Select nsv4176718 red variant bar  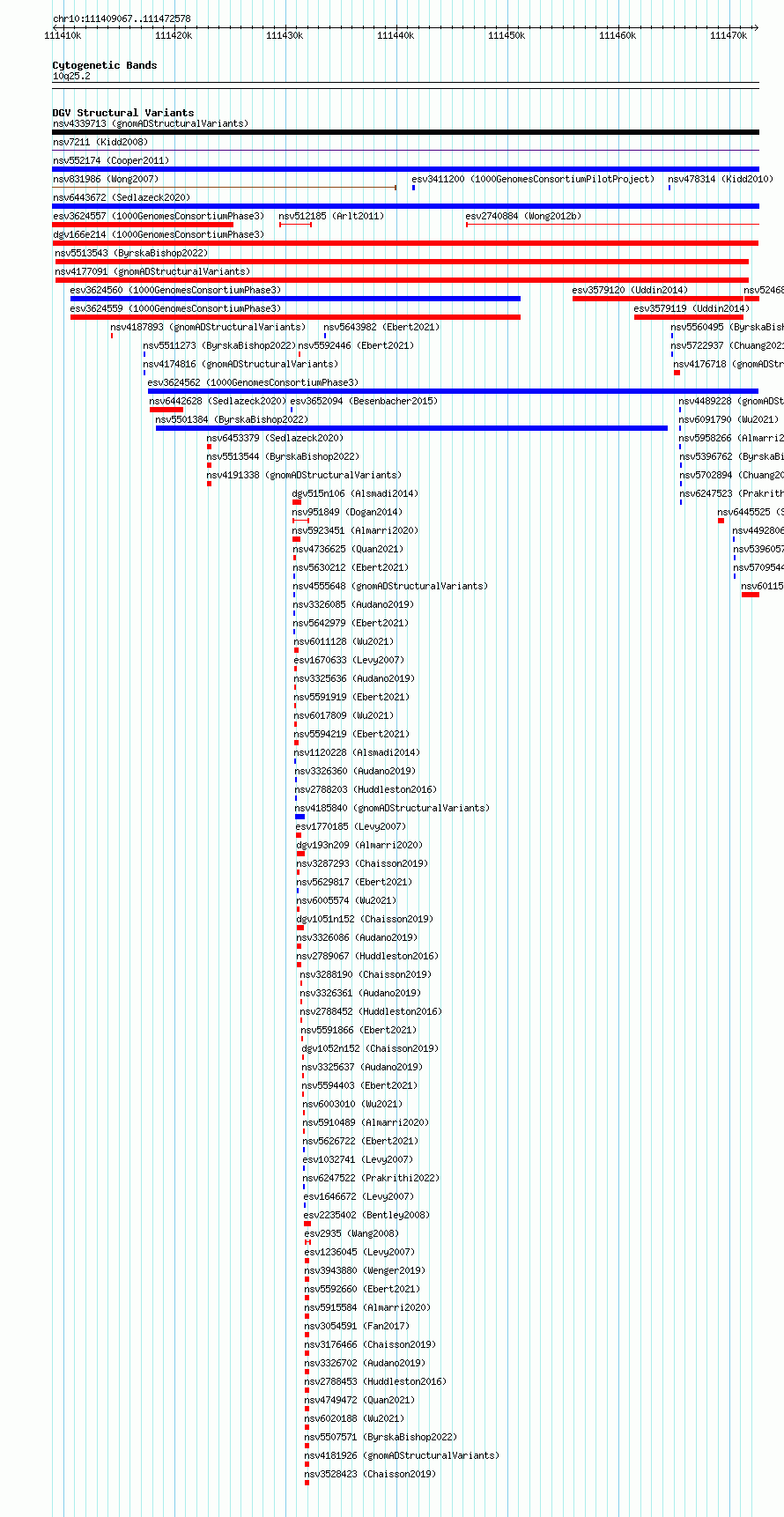point(677,373)
